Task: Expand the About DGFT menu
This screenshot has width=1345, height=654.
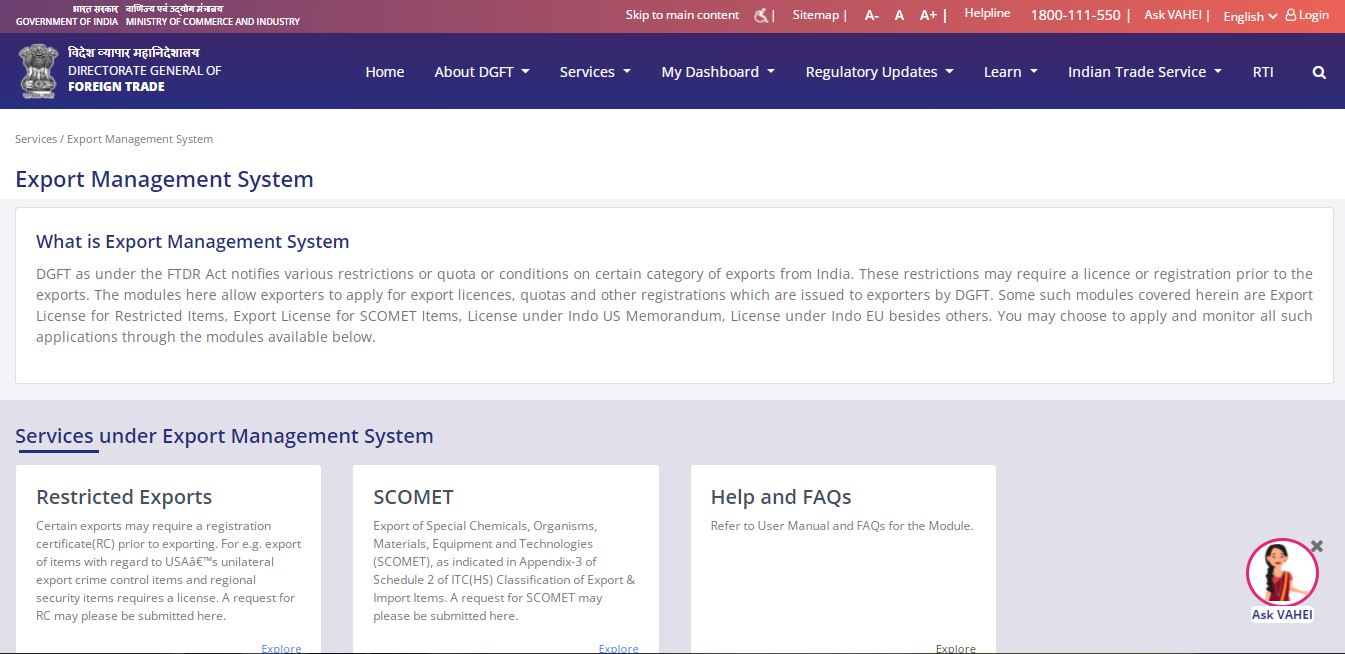Action: pos(481,72)
